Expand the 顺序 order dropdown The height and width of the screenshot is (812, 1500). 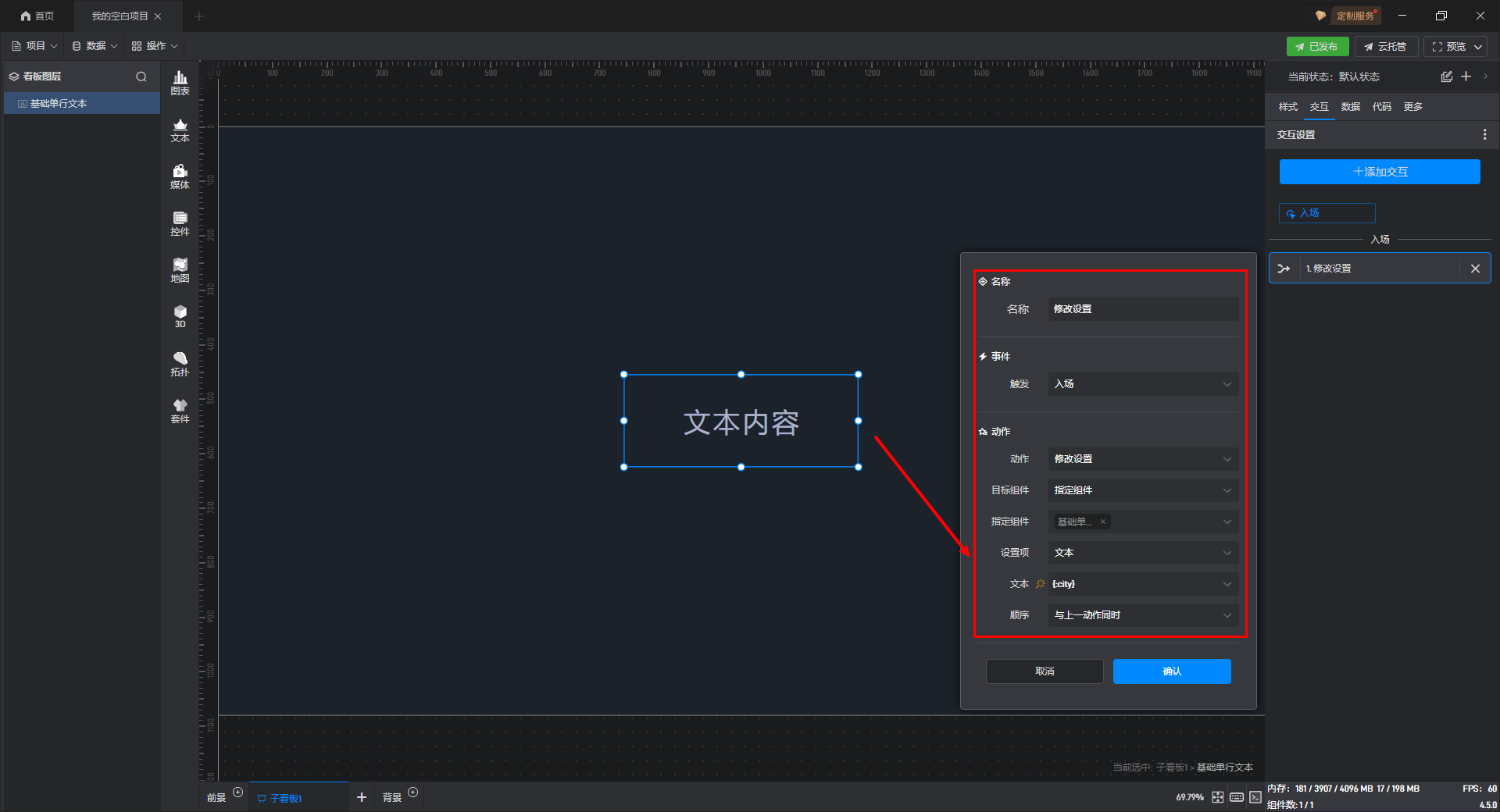(x=1143, y=615)
